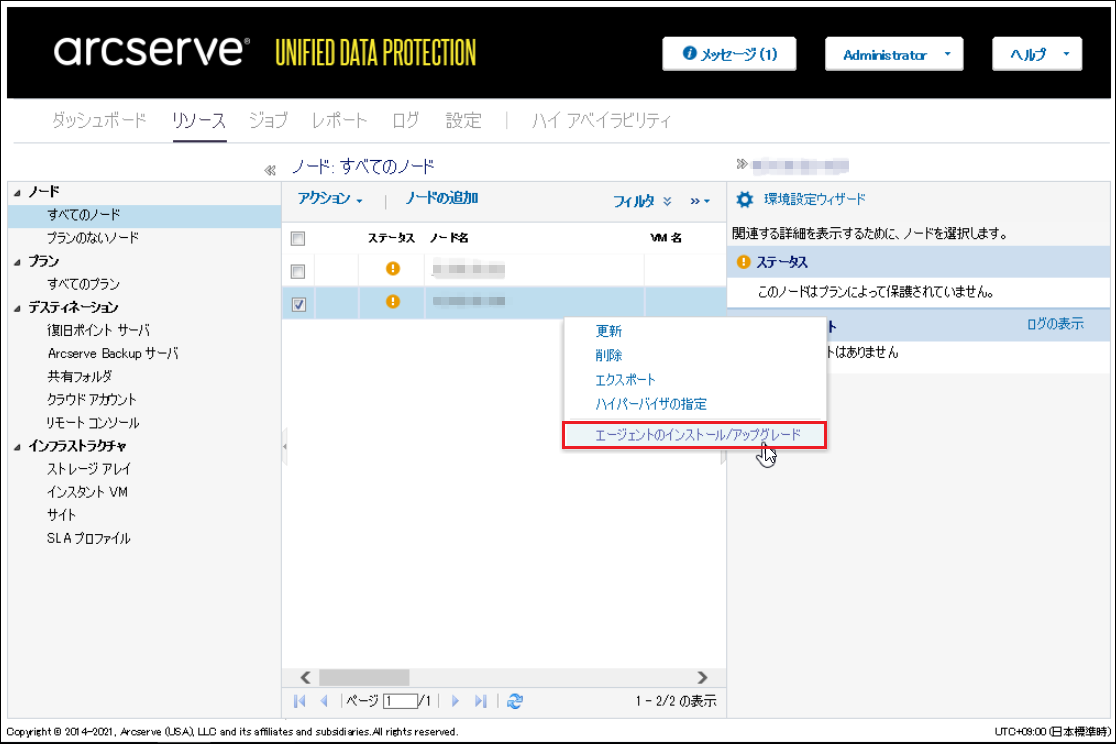1116x744 pixels.
Task: Open the Administrator dropdown menu
Action: pyautogui.click(x=894, y=54)
